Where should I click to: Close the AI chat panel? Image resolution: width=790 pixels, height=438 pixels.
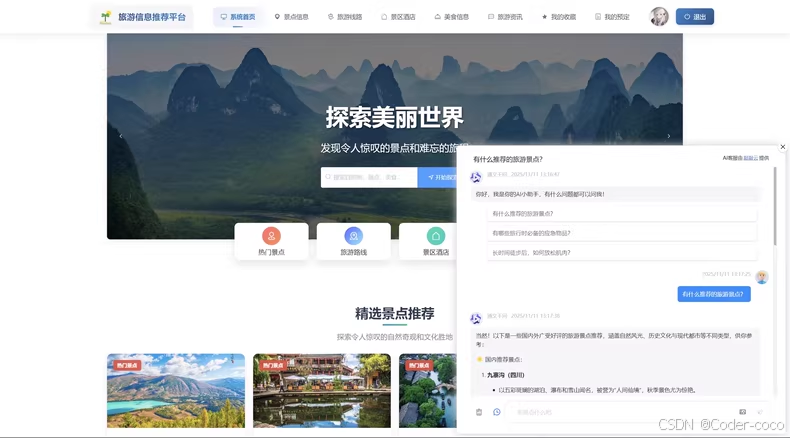pyautogui.click(x=782, y=147)
